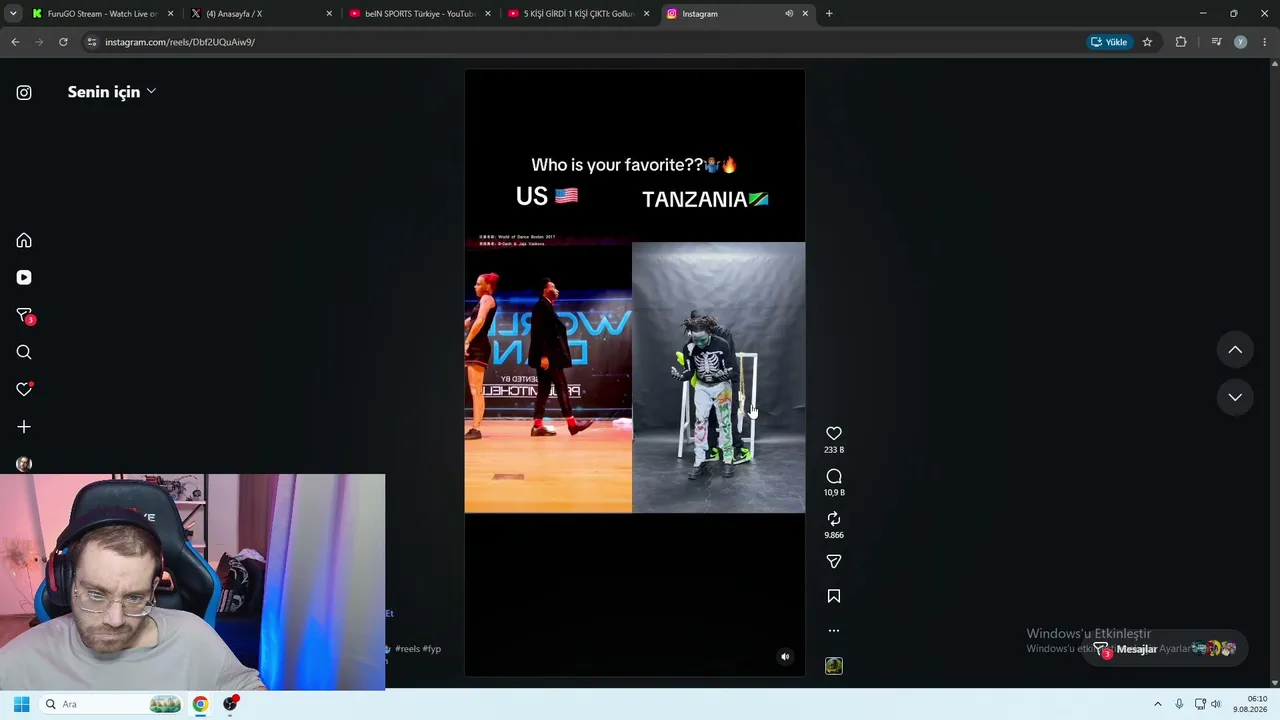The height and width of the screenshot is (720, 1280).
Task: Open the media controls icon in toolbar
Action: point(1216,42)
